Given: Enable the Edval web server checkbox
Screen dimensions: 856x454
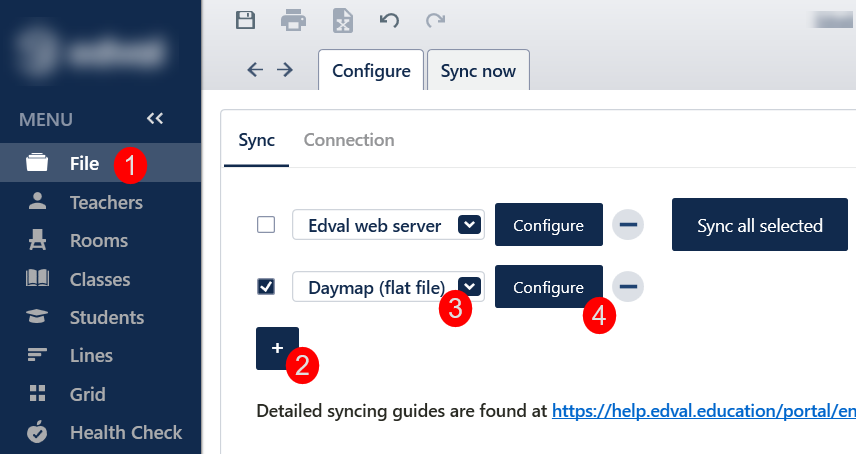Looking at the screenshot, I should [x=266, y=225].
